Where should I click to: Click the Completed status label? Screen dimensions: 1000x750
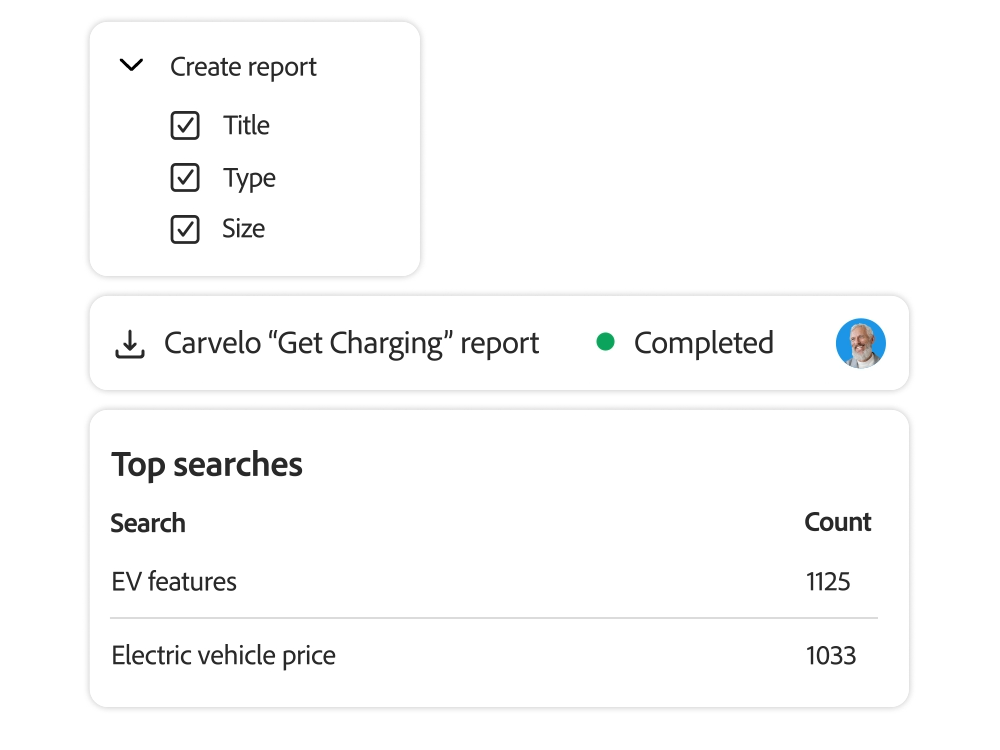click(x=703, y=343)
